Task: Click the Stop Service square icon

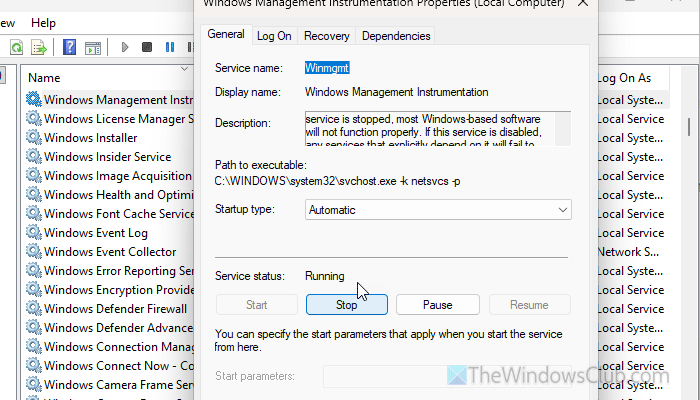Action: 147,47
